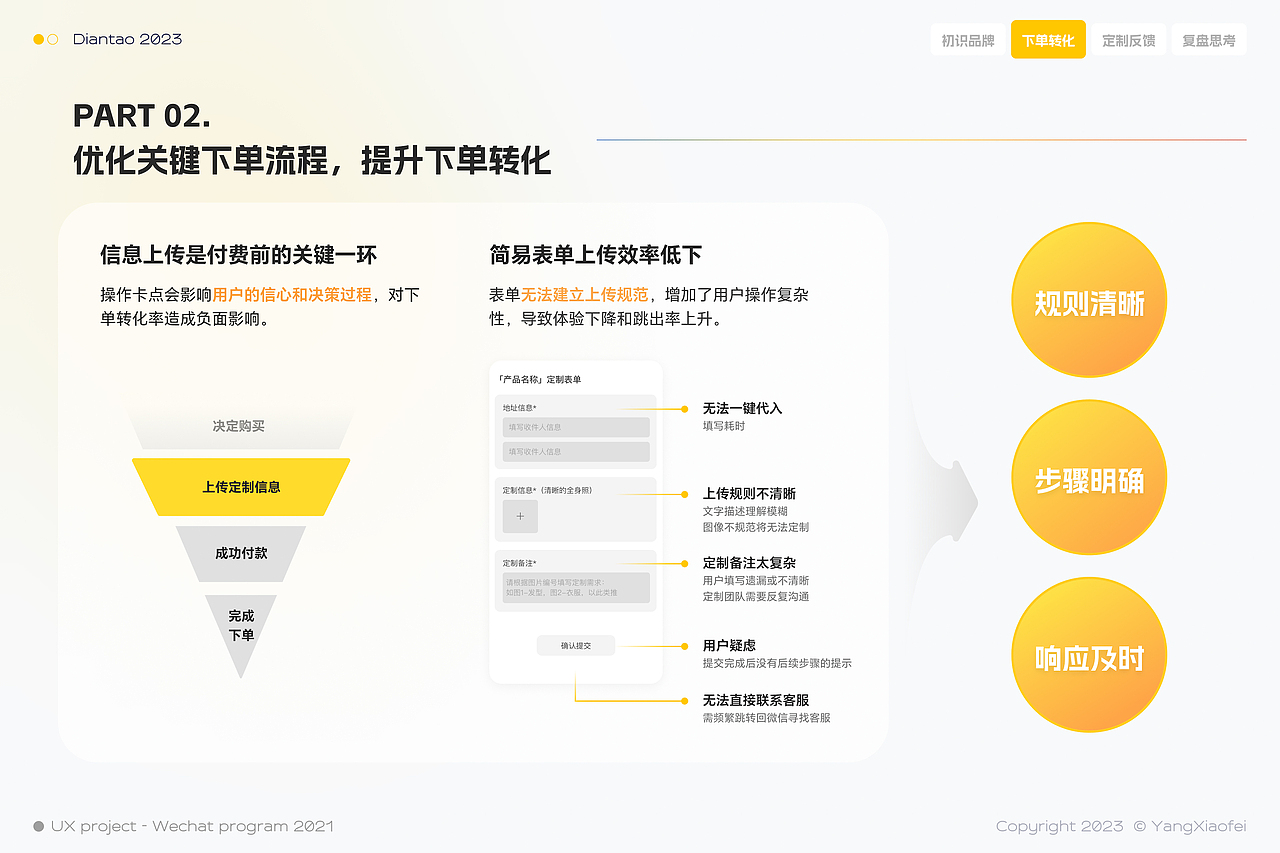
Task: Click the first 填写收件人信息 input field
Action: tap(576, 427)
